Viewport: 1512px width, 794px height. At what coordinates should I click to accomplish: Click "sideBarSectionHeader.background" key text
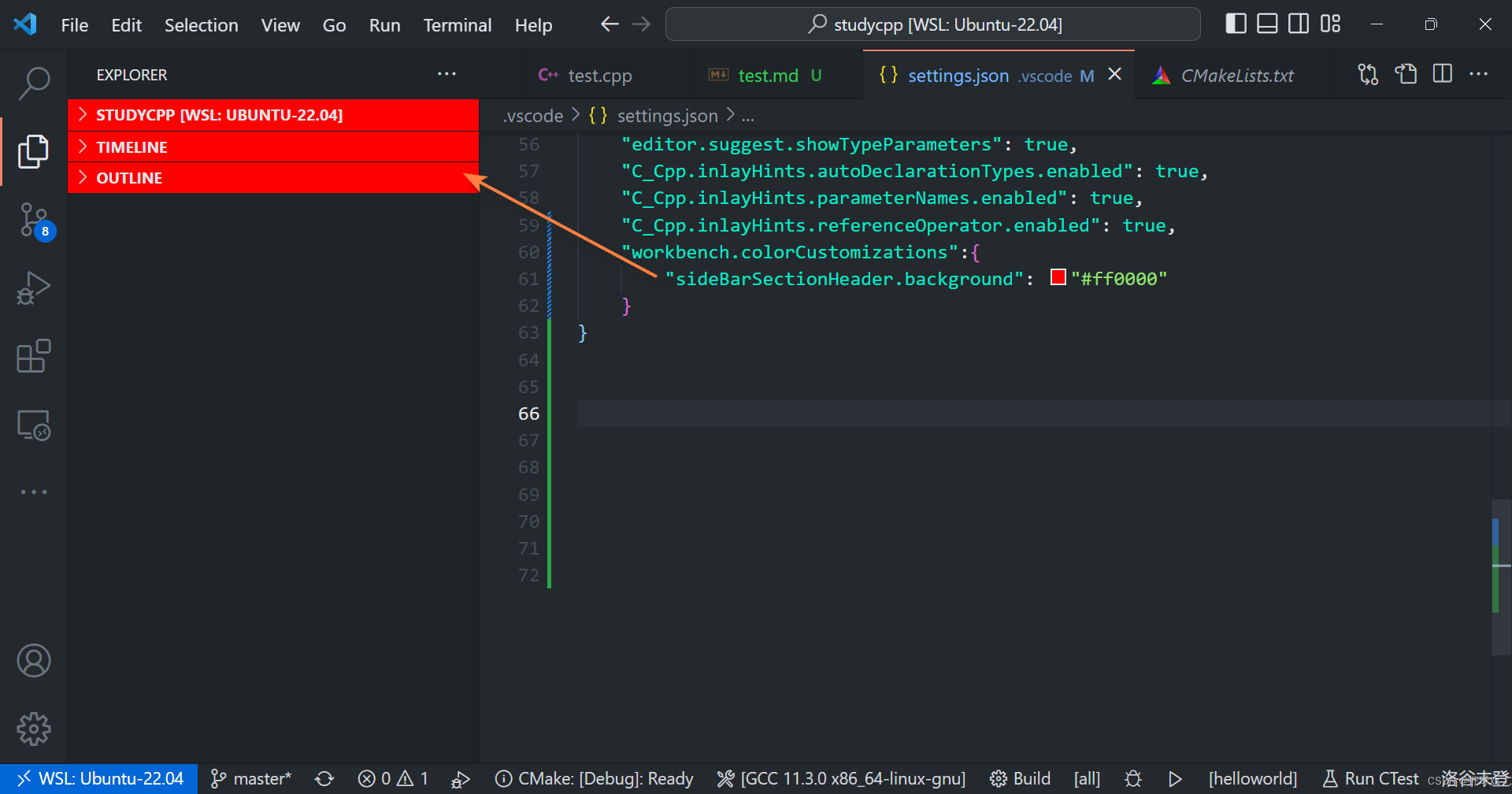[x=844, y=279]
